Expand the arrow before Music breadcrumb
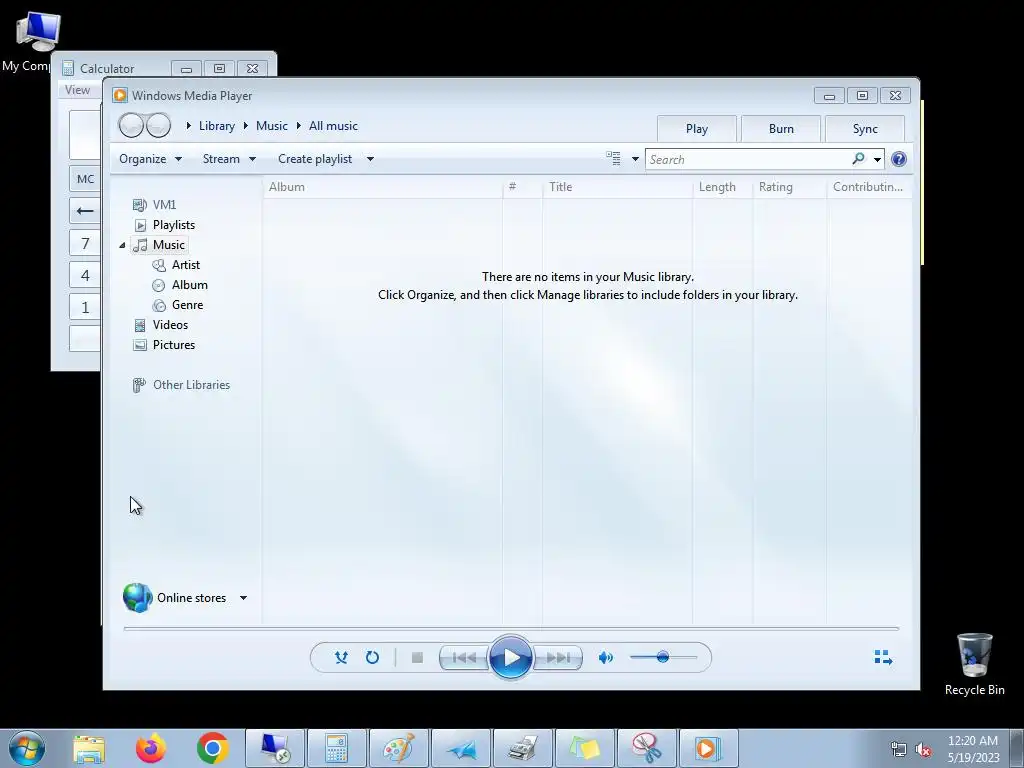This screenshot has width=1024, height=768. tap(246, 125)
